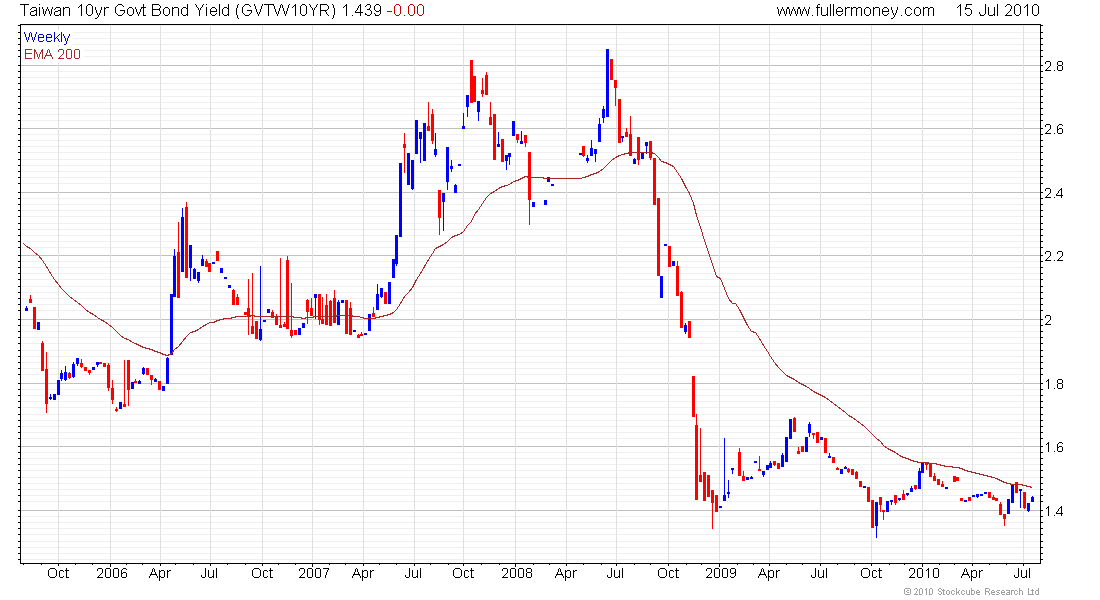1100x600 pixels.
Task: Click the 2.6 y-axis label
Action: click(1054, 130)
